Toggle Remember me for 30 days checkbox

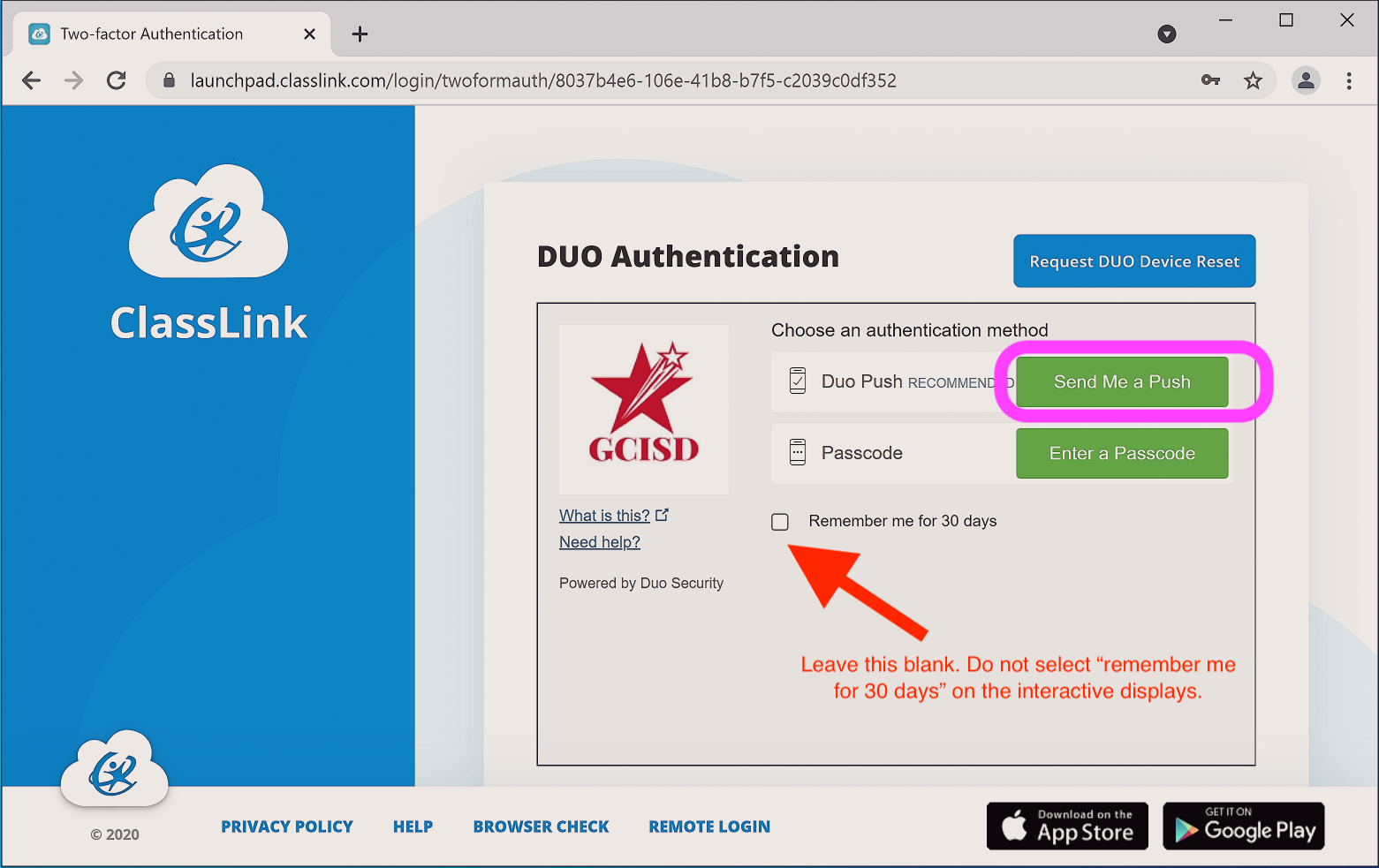[780, 522]
